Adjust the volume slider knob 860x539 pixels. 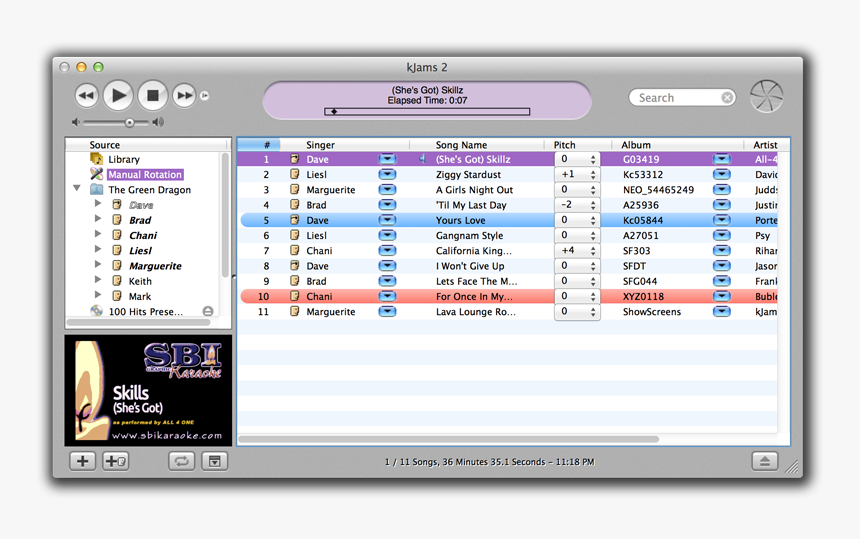coord(129,122)
